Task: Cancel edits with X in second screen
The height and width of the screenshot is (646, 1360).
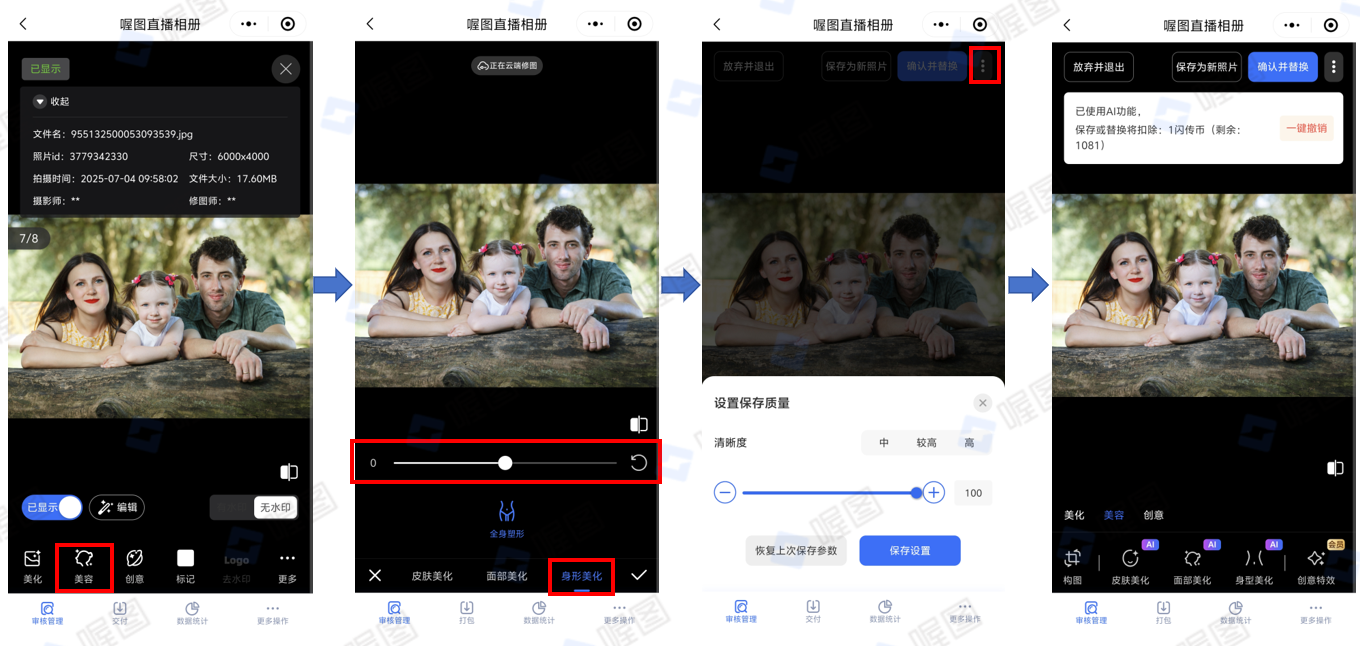Action: 375,575
